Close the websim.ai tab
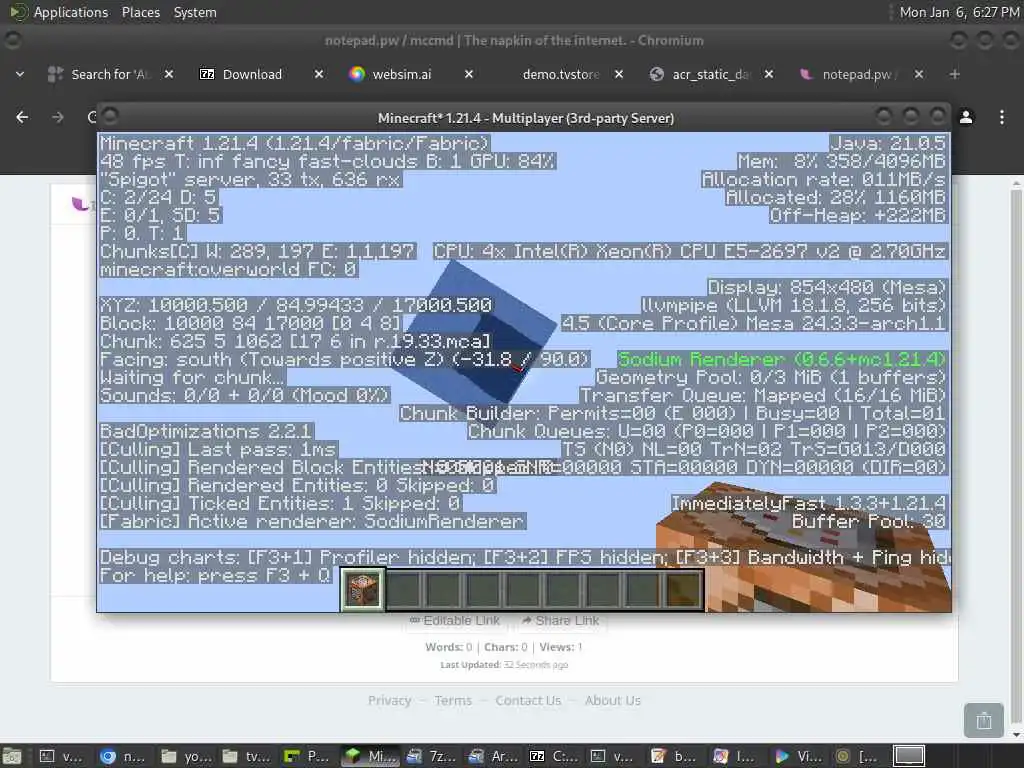This screenshot has width=1024, height=768. (x=469, y=74)
